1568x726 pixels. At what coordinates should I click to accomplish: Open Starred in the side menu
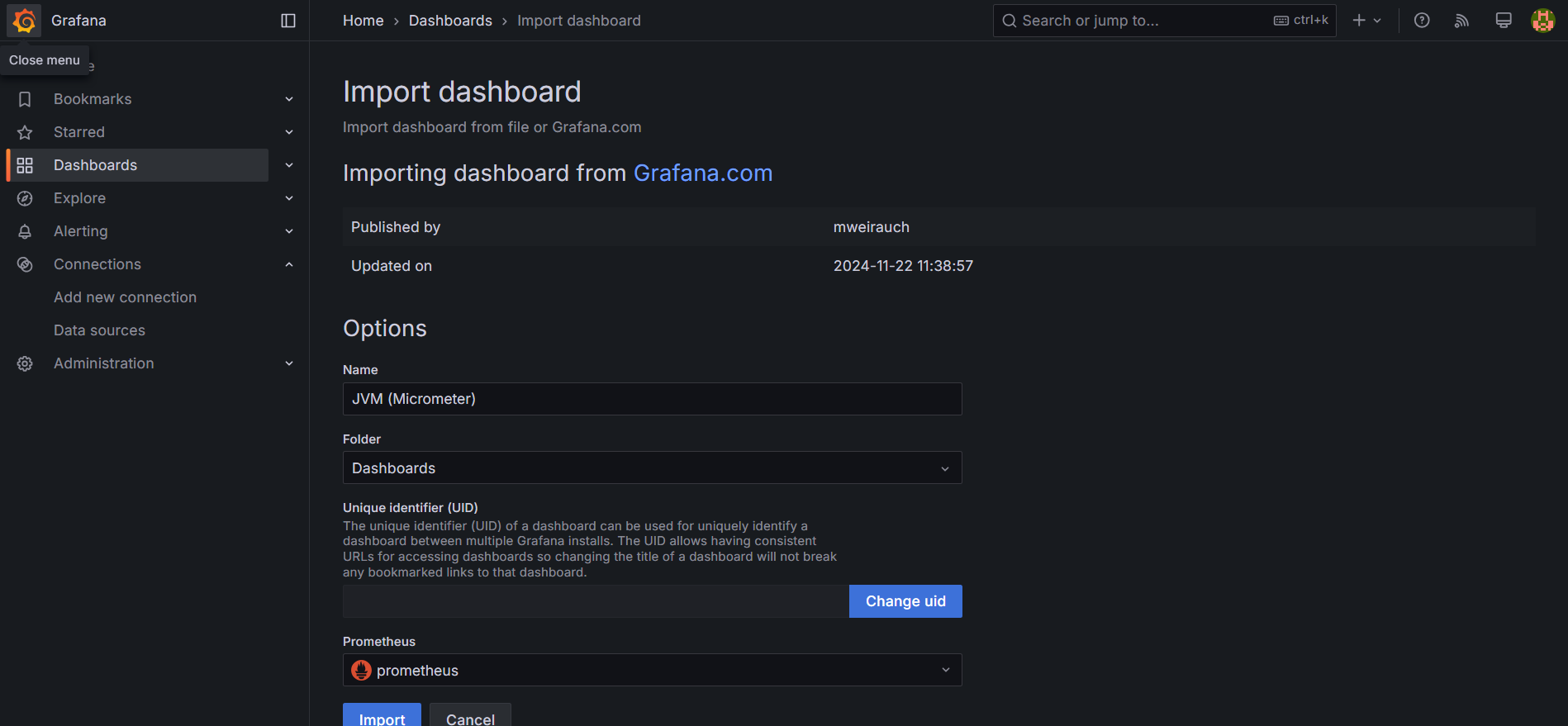(79, 132)
